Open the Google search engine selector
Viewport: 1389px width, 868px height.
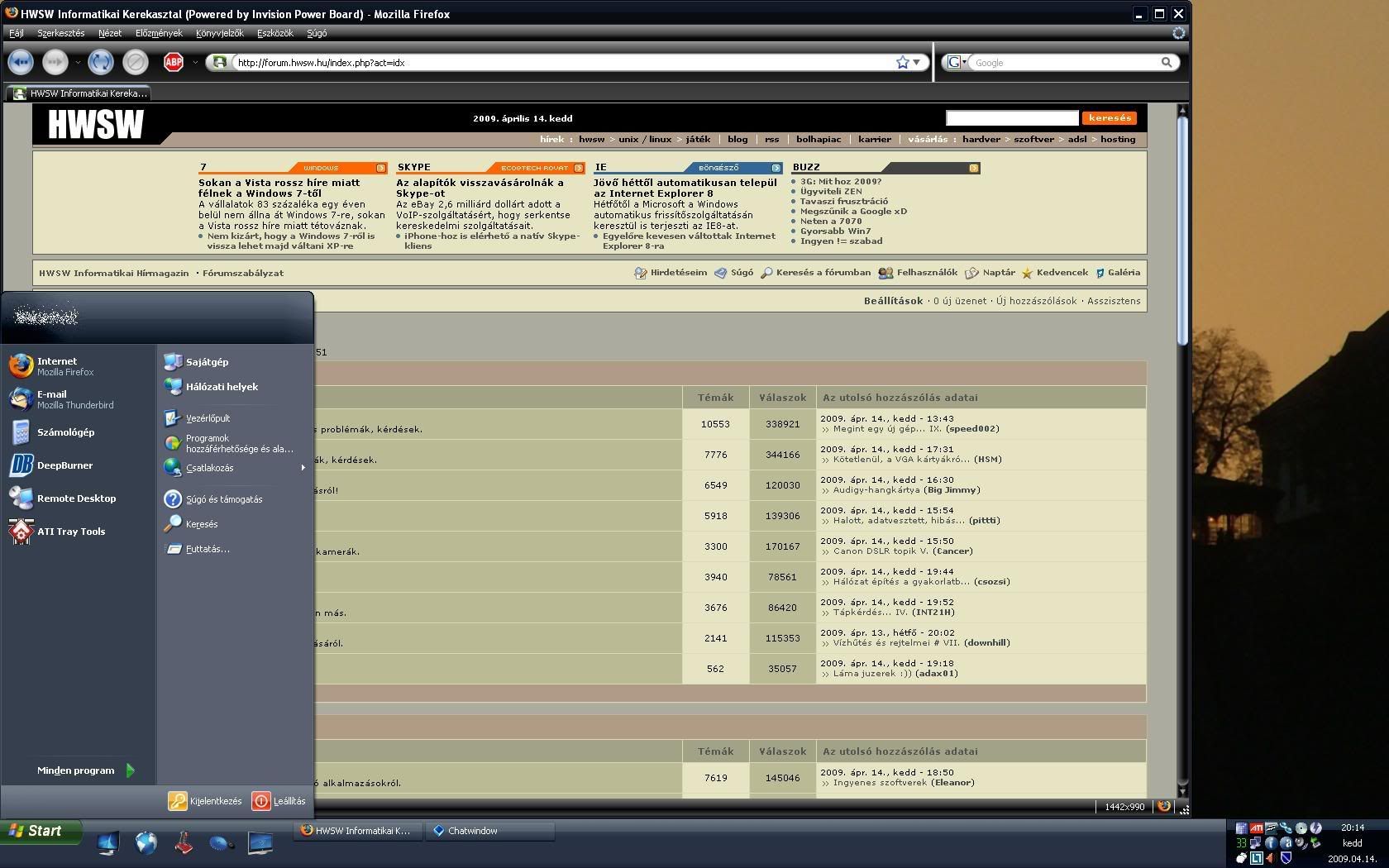[957, 62]
